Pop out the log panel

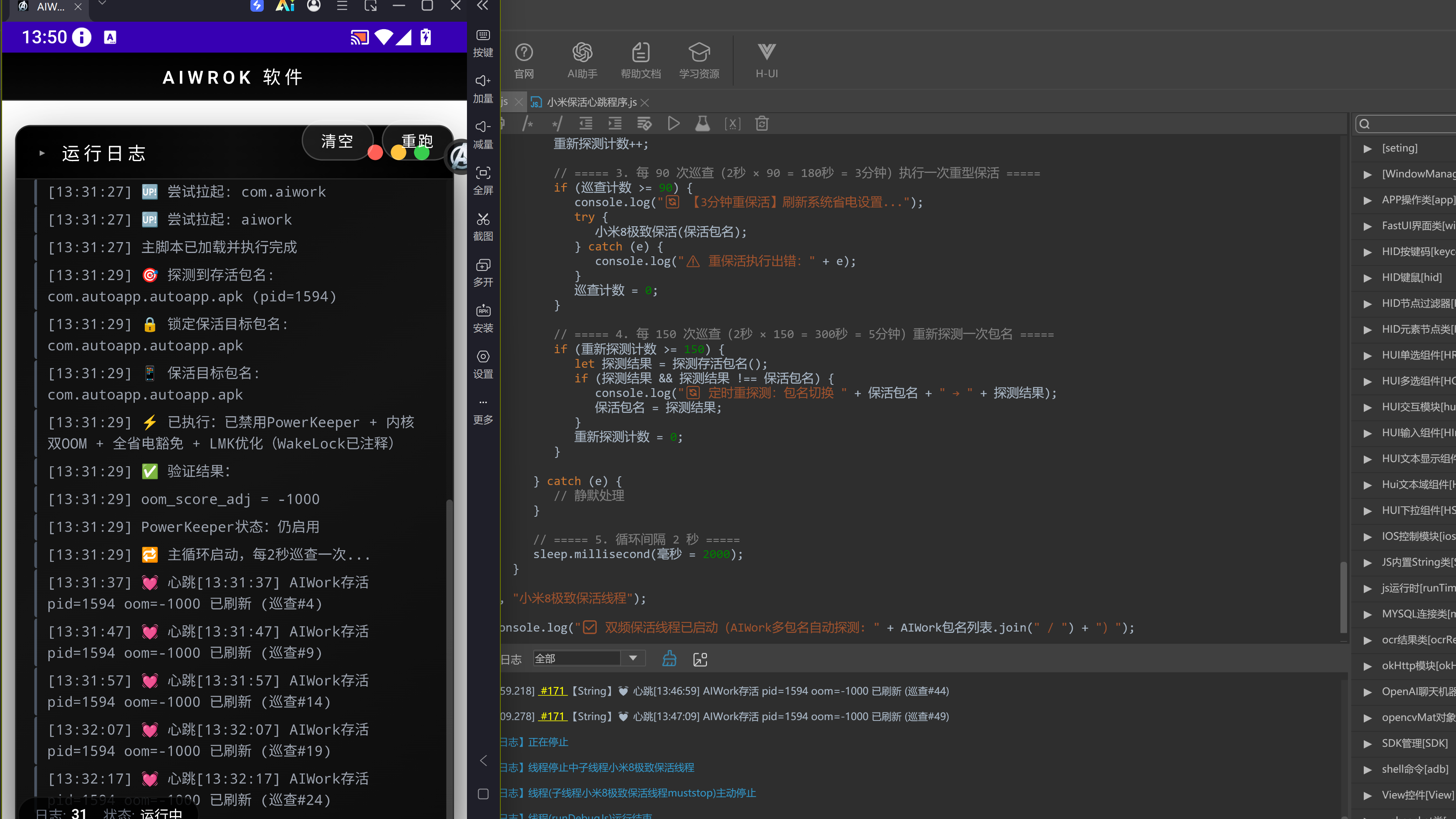point(700,659)
